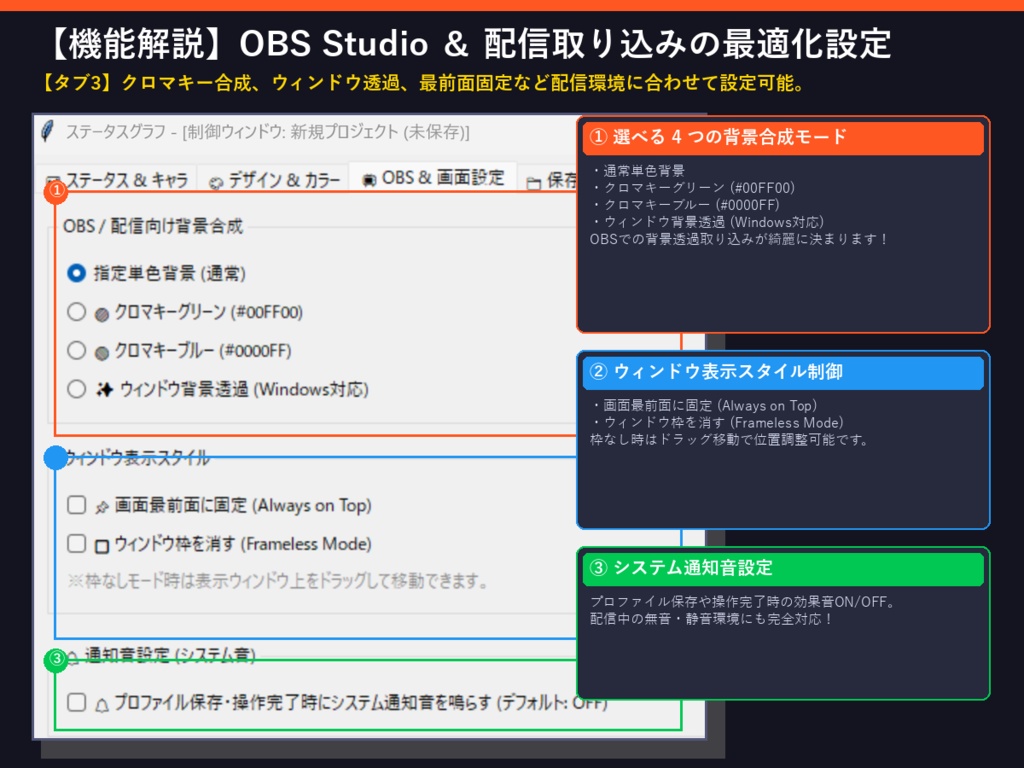Choose クロマキーブルー (#0000FF) radio option

(x=76, y=350)
